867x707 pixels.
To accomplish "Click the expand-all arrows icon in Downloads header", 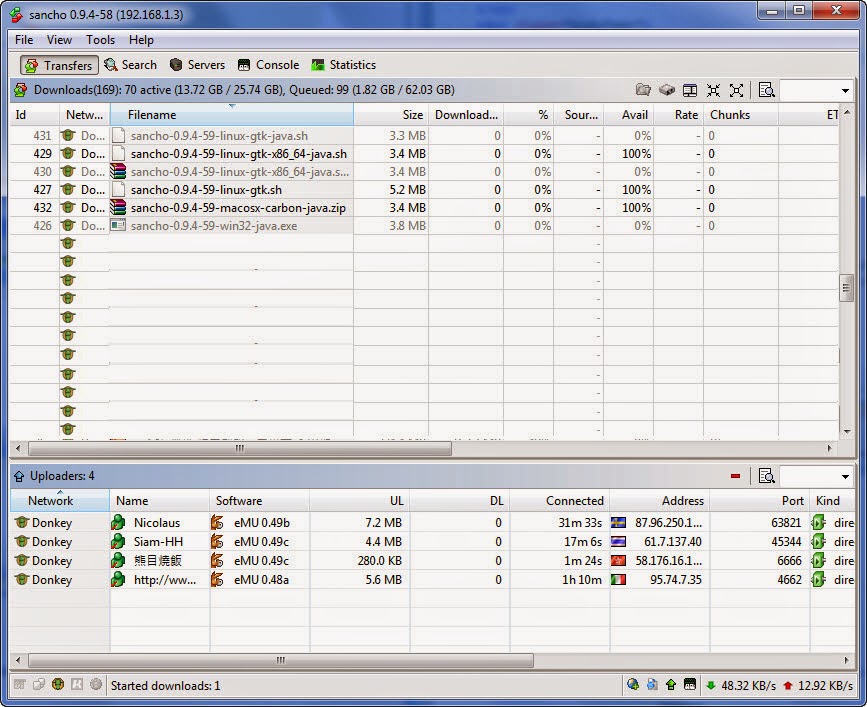I will (x=737, y=90).
